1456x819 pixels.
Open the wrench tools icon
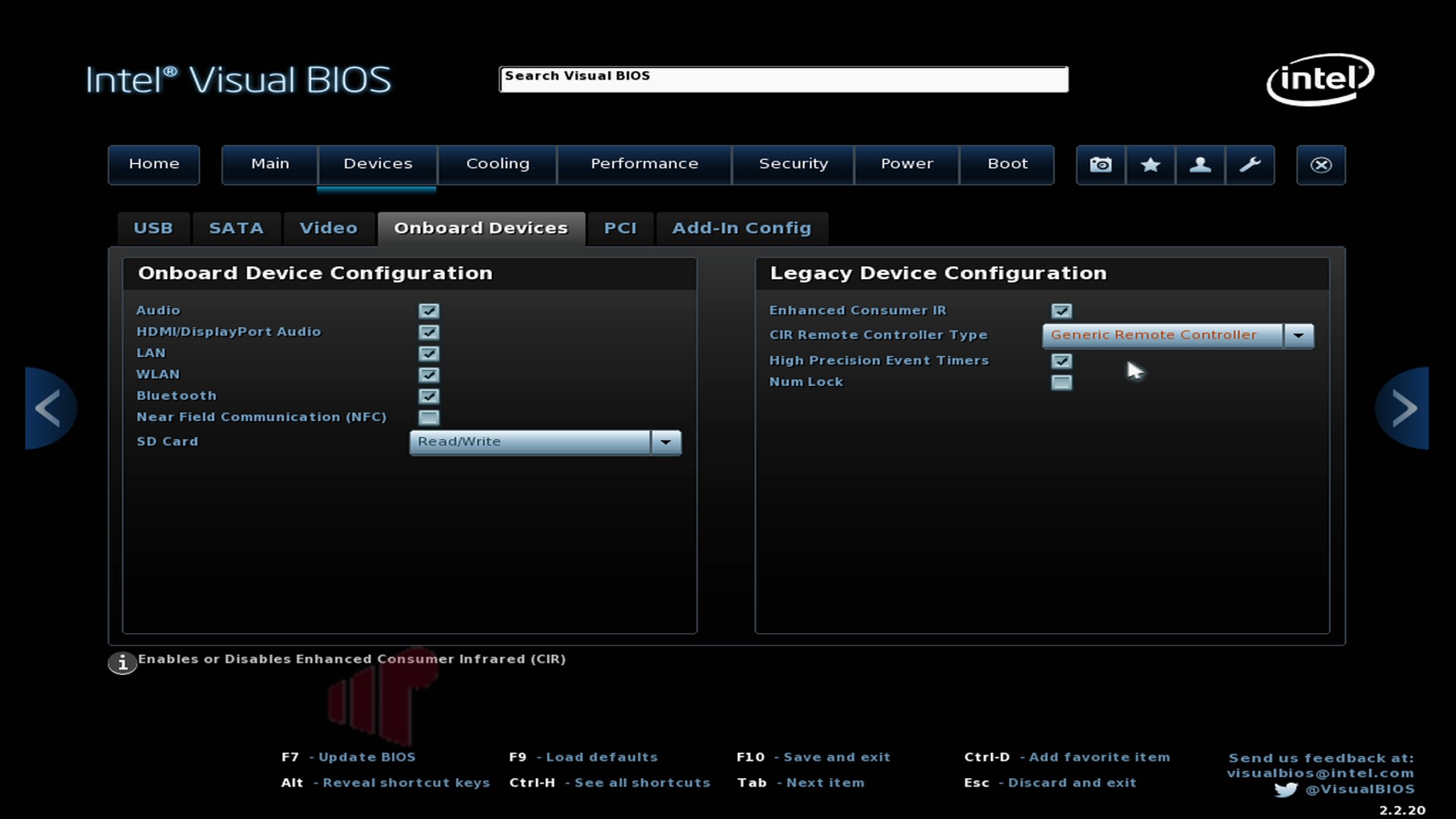1250,165
